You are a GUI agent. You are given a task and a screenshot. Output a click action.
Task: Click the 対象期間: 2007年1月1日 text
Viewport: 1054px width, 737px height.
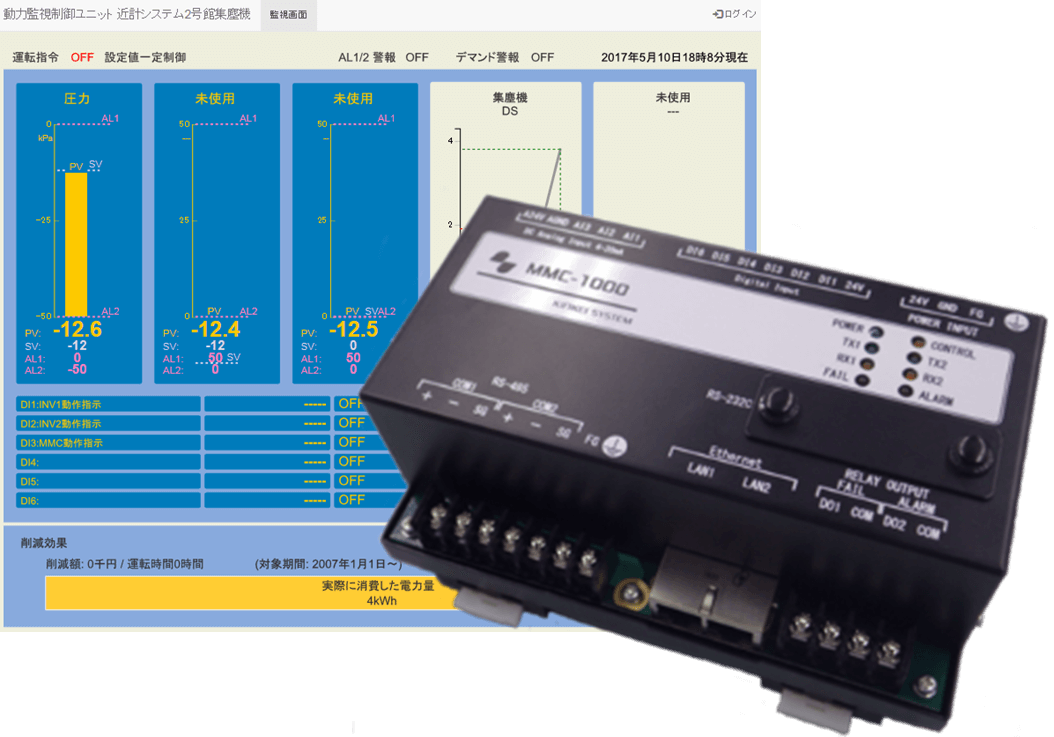(328, 564)
